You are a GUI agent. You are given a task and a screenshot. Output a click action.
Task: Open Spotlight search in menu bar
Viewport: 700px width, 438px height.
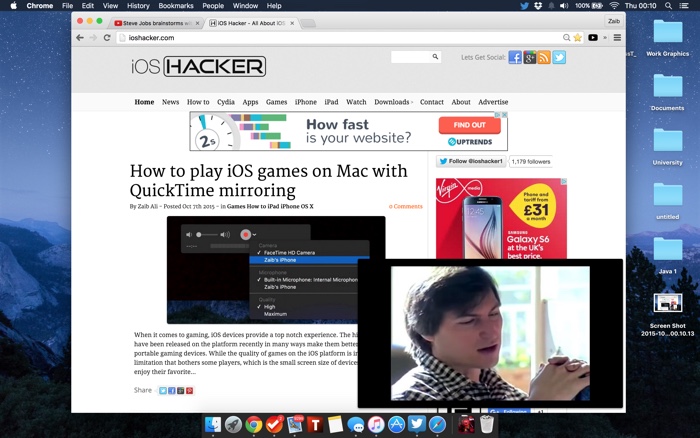point(668,6)
